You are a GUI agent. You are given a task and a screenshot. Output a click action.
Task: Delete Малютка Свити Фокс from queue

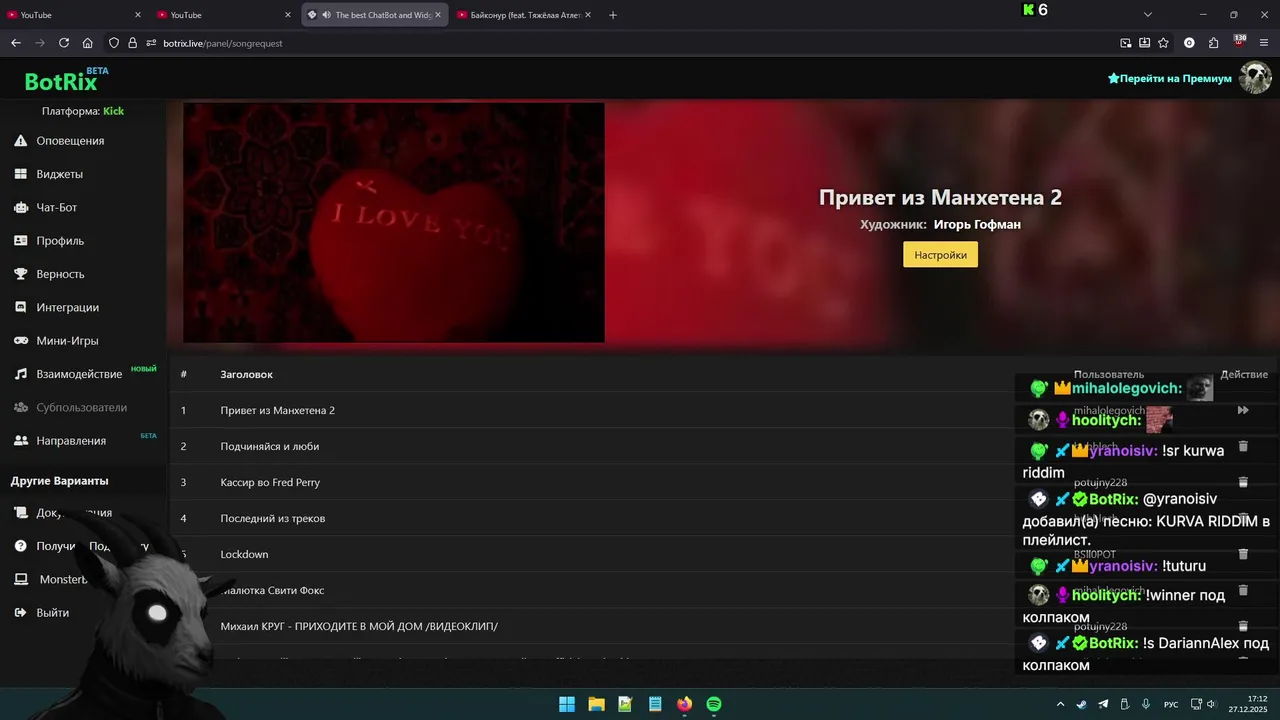1243,590
